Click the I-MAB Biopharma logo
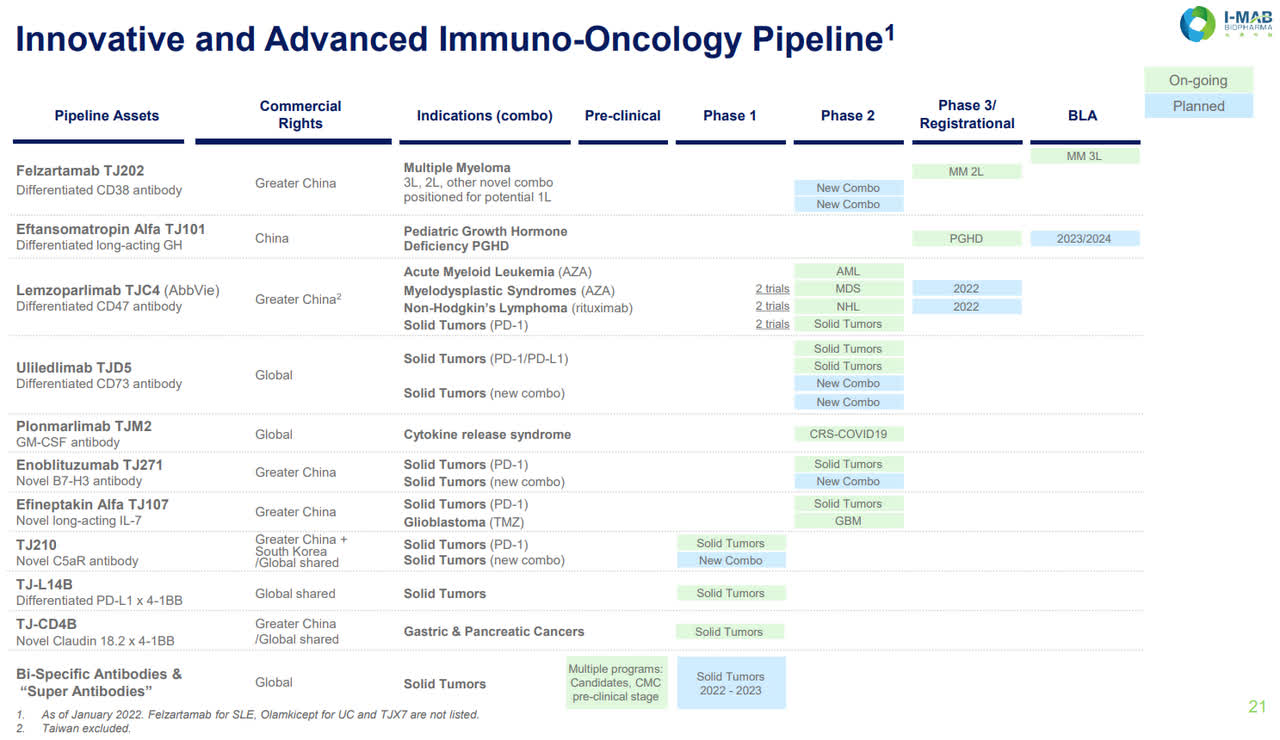Viewport: 1280px width, 740px height. [1226, 23]
